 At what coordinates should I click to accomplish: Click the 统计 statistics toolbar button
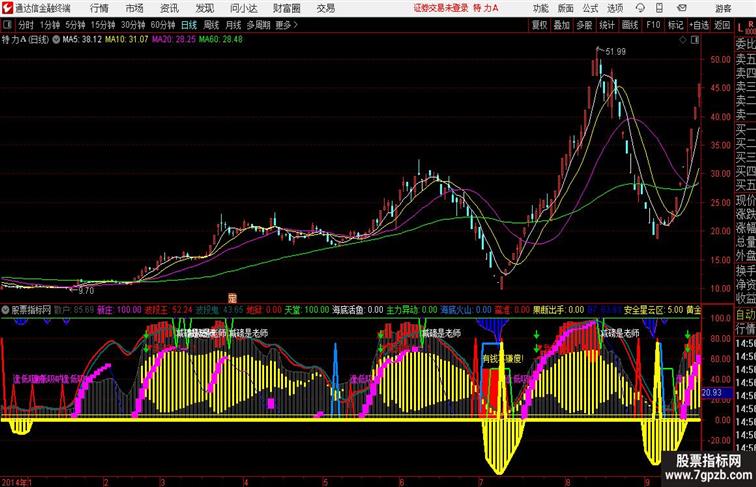[607, 25]
